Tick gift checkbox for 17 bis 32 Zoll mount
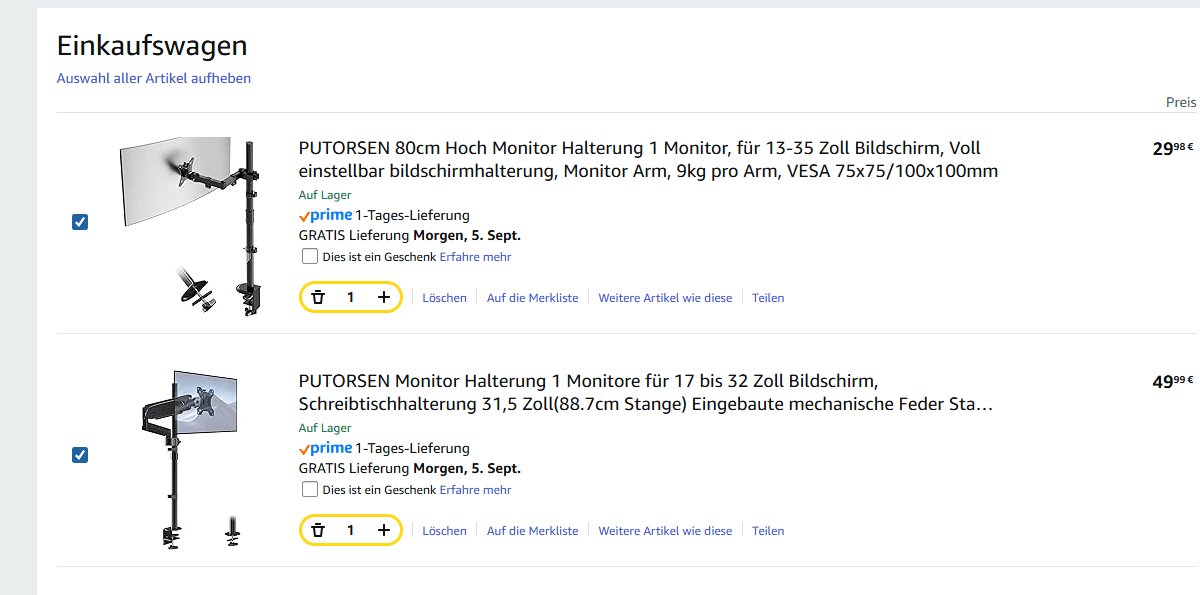The height and width of the screenshot is (595, 1200). pyautogui.click(x=310, y=490)
